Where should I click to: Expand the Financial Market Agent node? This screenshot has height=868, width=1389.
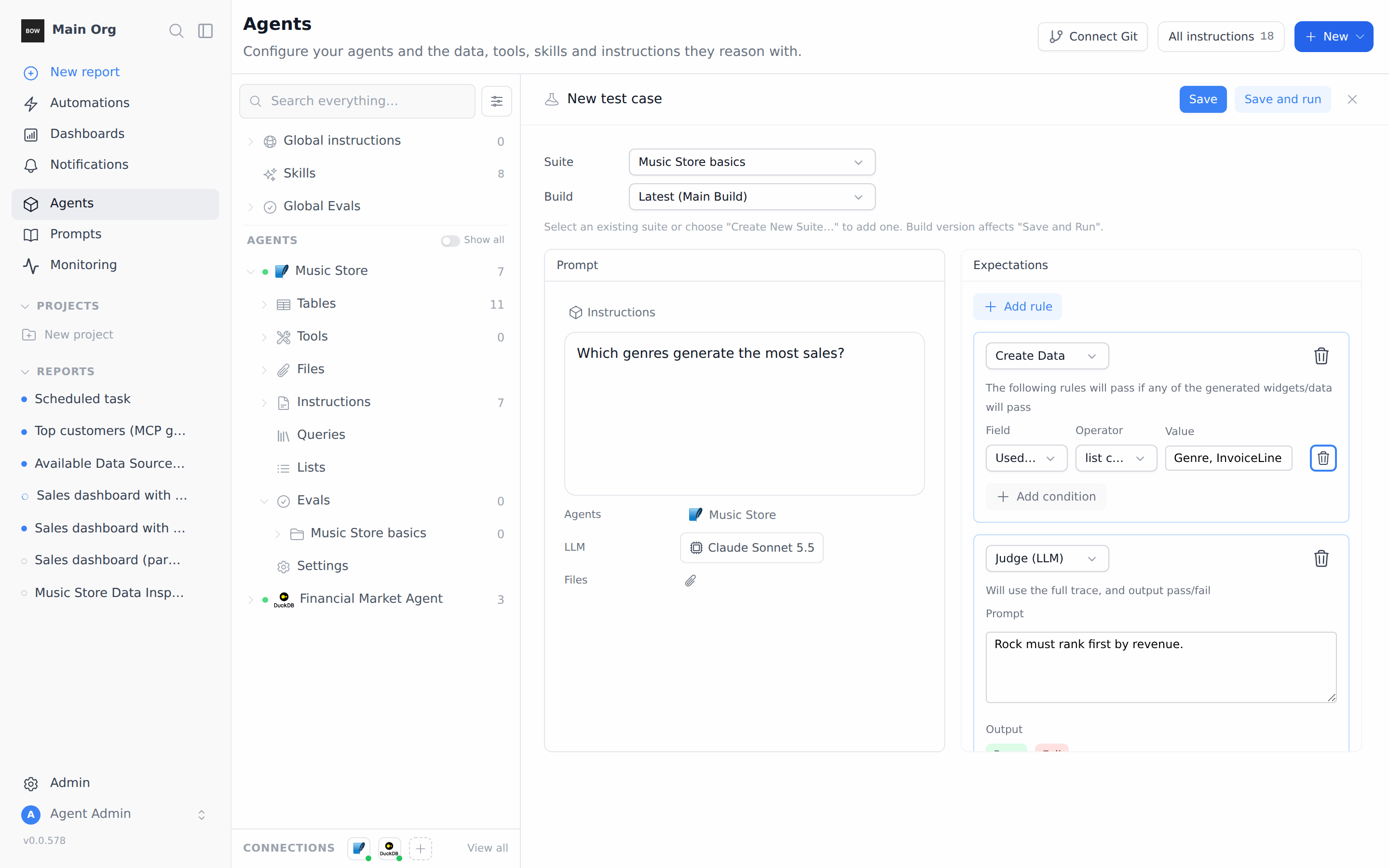(x=251, y=600)
